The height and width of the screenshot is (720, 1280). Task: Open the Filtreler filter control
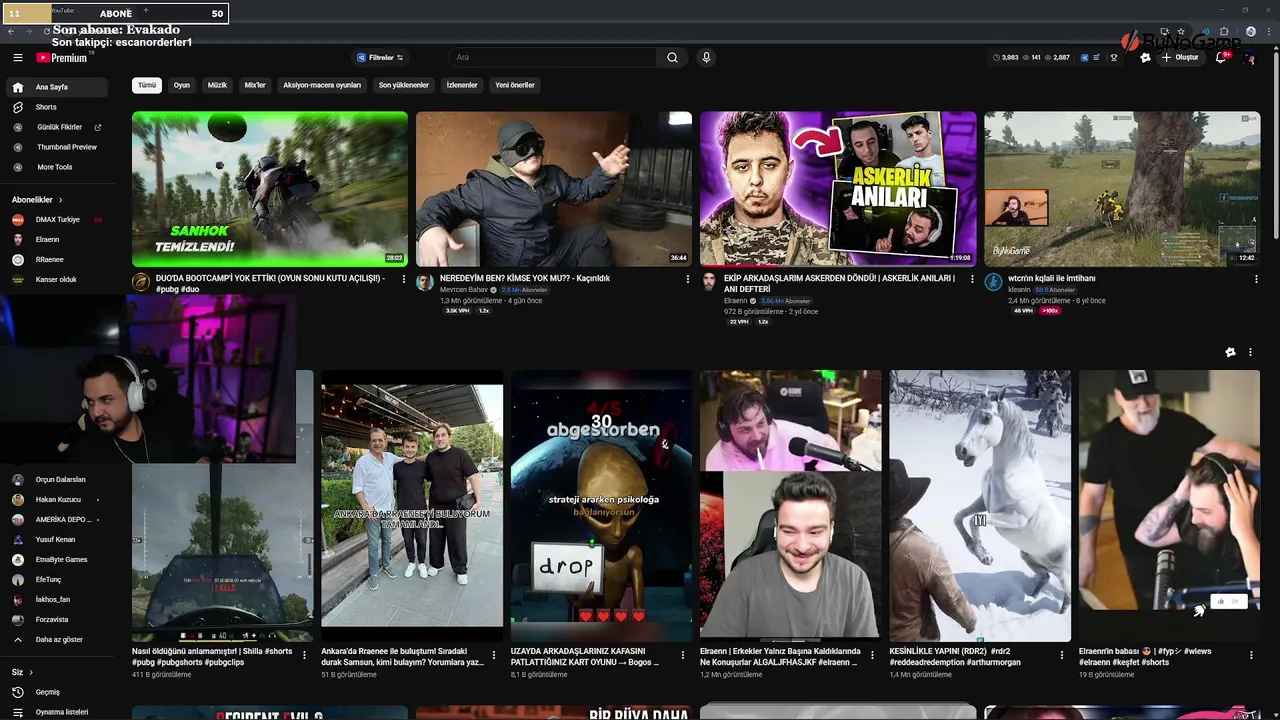point(379,58)
